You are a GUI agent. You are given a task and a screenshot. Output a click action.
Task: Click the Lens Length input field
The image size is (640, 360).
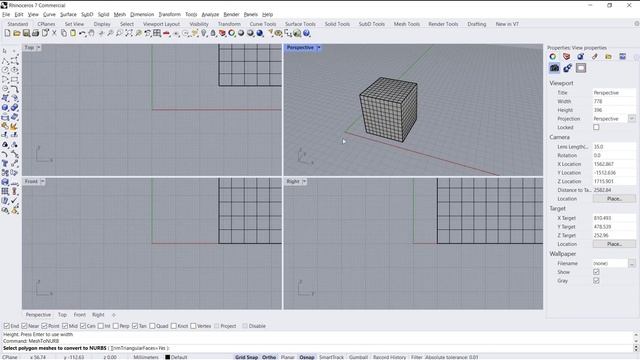(x=614, y=147)
